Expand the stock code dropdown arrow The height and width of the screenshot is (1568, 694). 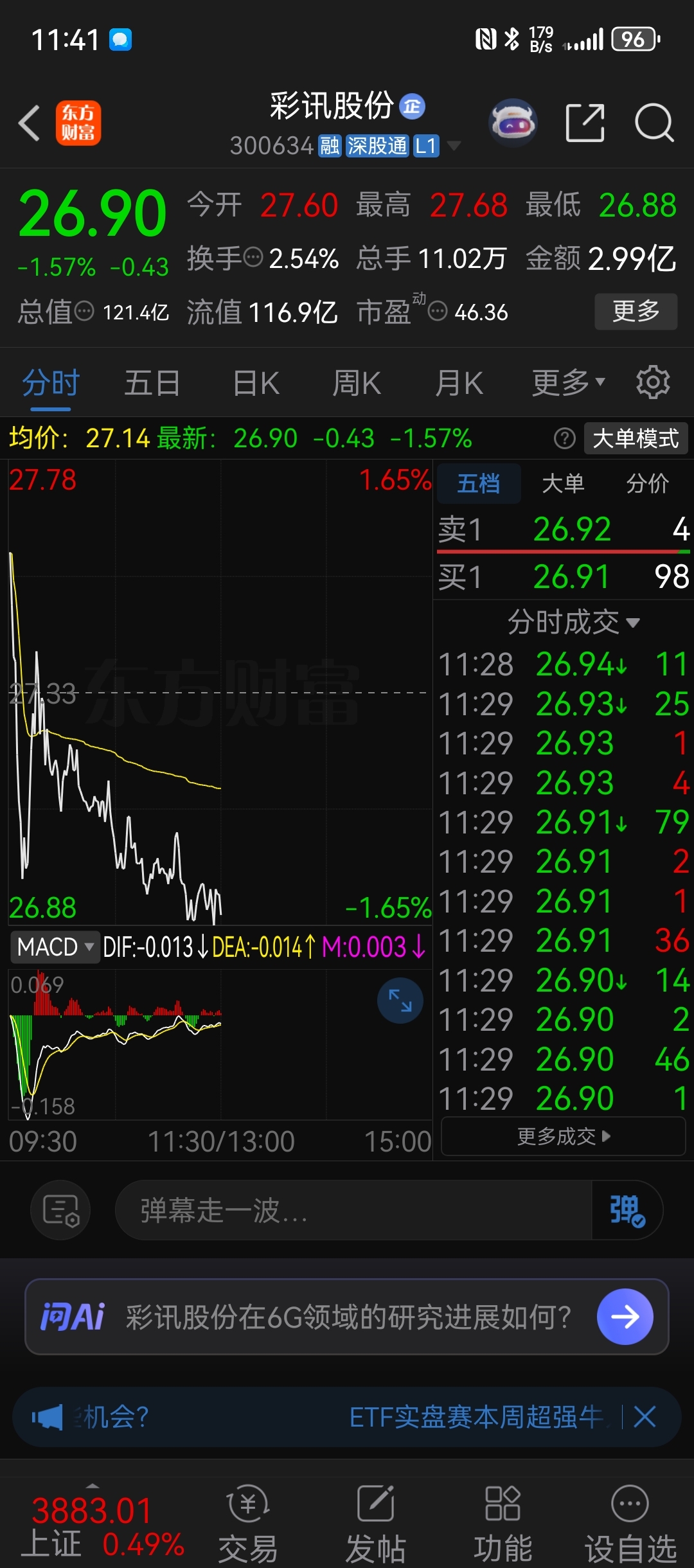point(454,146)
